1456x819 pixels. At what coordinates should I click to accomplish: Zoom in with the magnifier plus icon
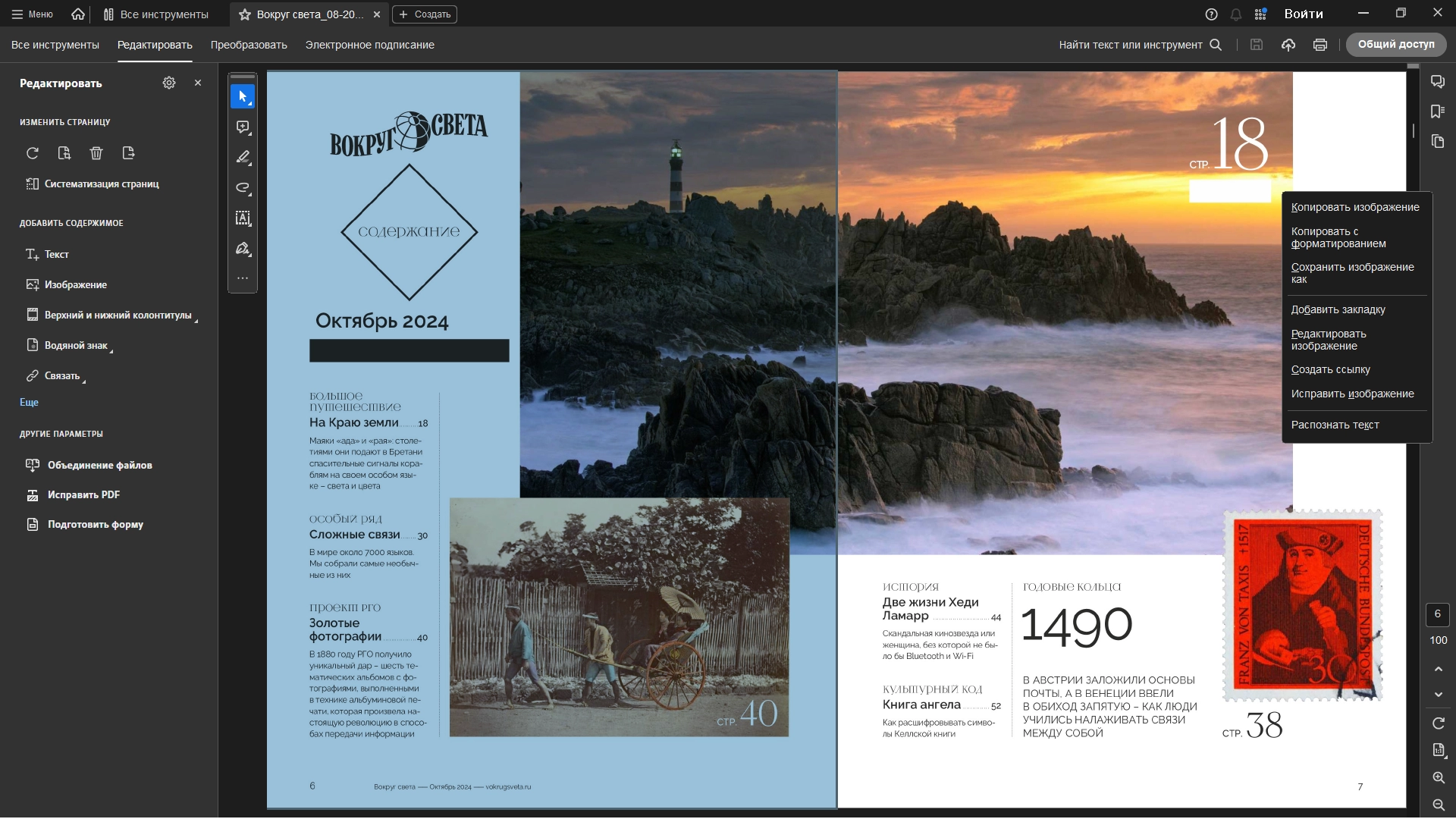click(1439, 778)
